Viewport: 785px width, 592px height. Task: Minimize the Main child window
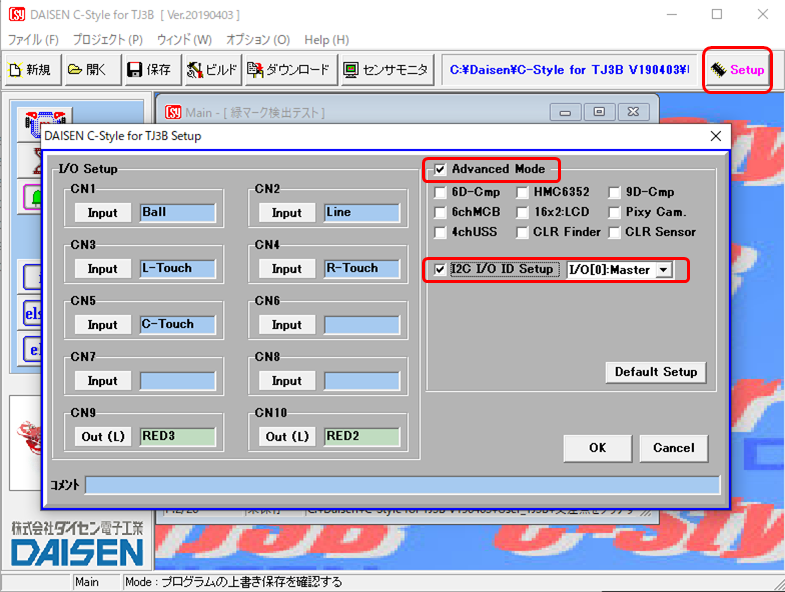point(565,112)
